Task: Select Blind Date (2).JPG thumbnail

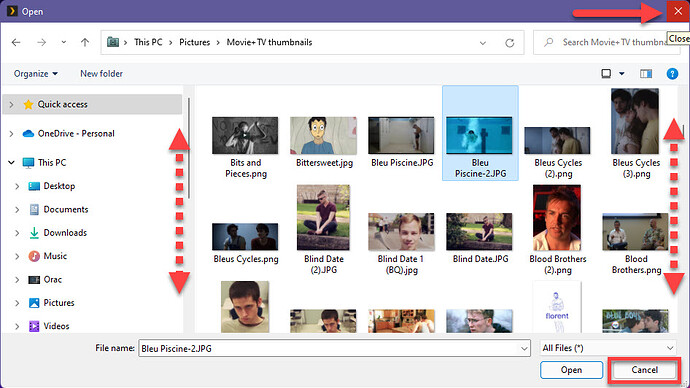Action: click(323, 217)
